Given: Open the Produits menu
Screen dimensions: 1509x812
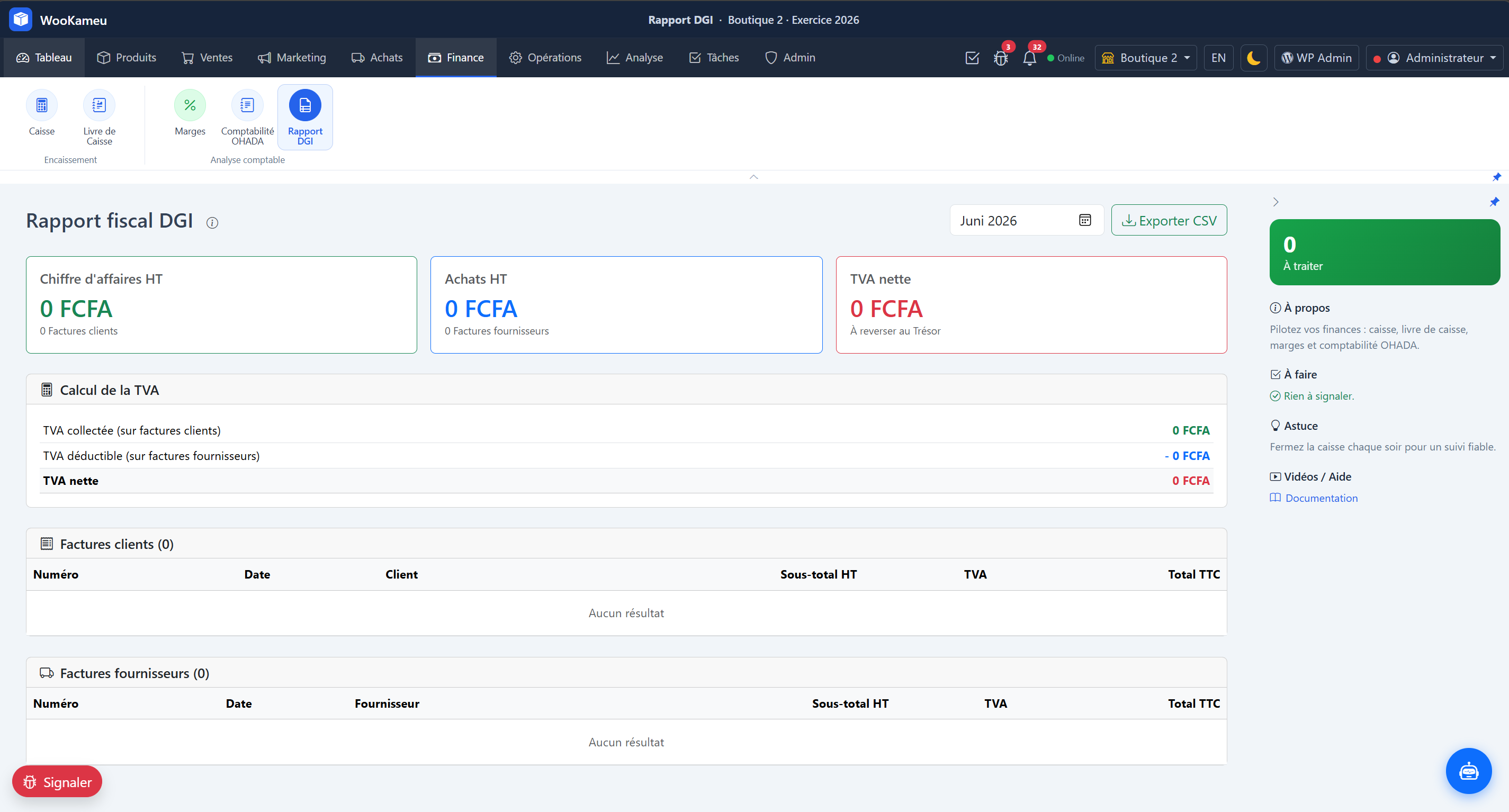Looking at the screenshot, I should pyautogui.click(x=127, y=57).
